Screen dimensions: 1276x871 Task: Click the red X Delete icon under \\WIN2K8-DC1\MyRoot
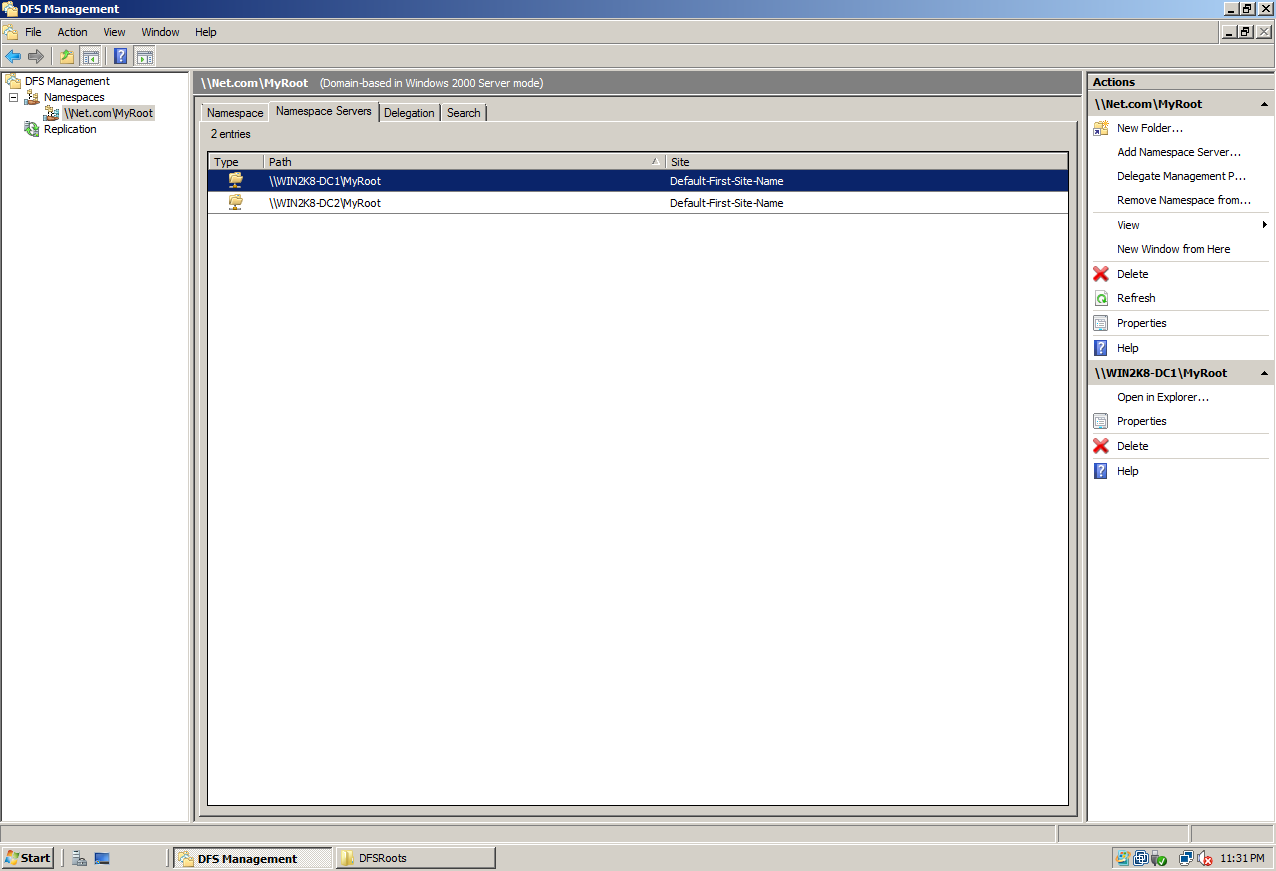click(1101, 446)
